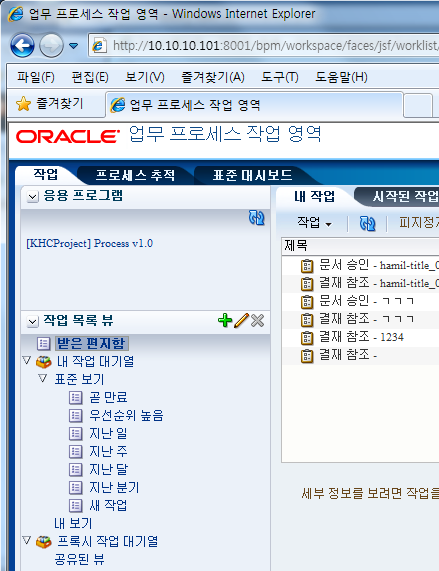Screen dimensions: 439x571
Task: Open the 편집(E) menu
Action: tap(90, 77)
